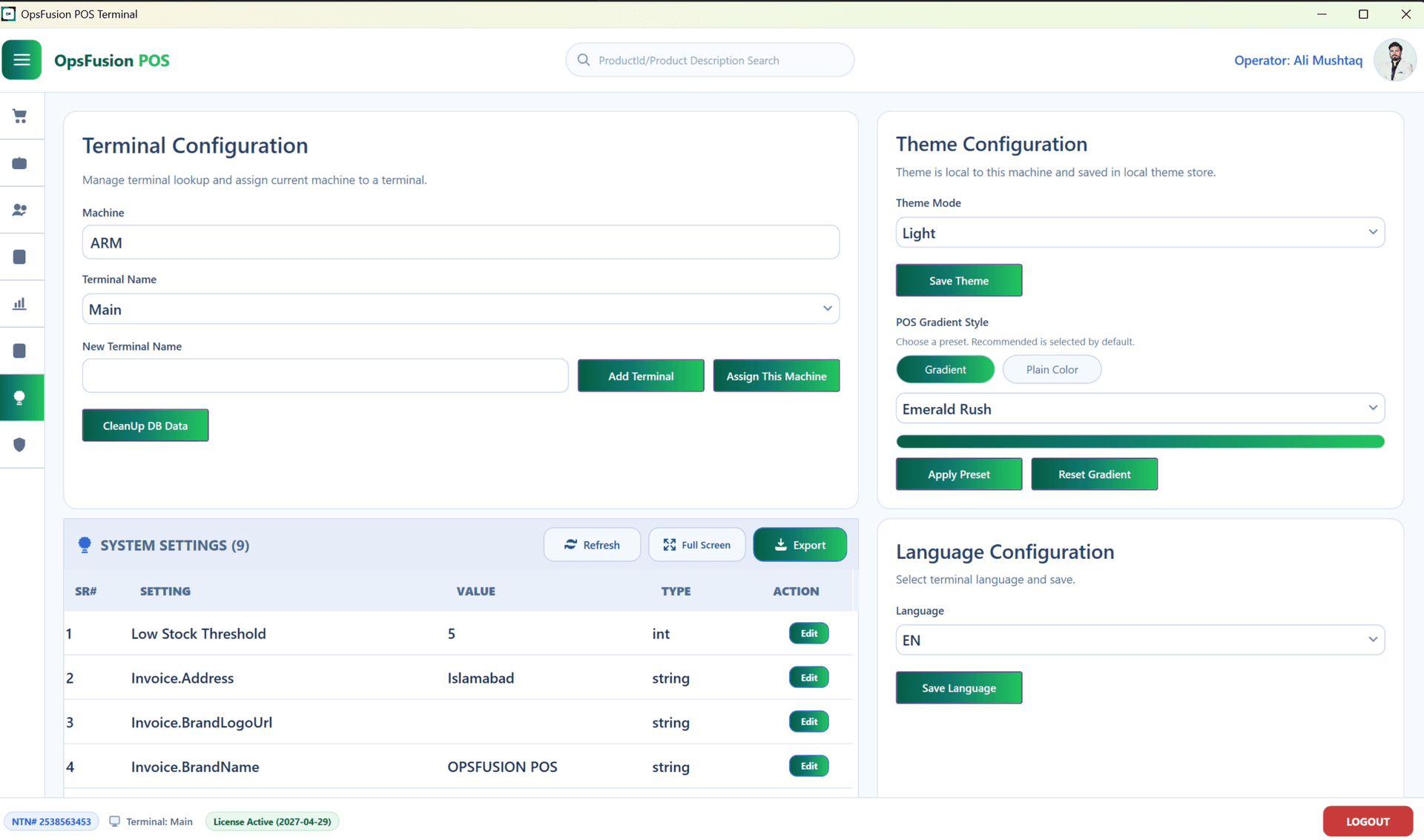
Task: Edit the Invoice.Address setting
Action: pyautogui.click(x=808, y=678)
